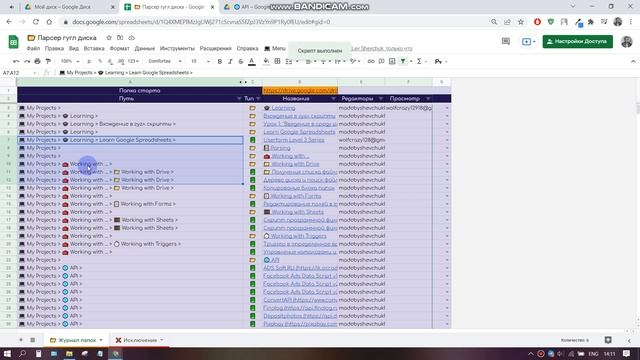The height and width of the screenshot is (360, 640).
Task: Insert a chart via toolbar
Action: pyautogui.click(x=392, y=61)
